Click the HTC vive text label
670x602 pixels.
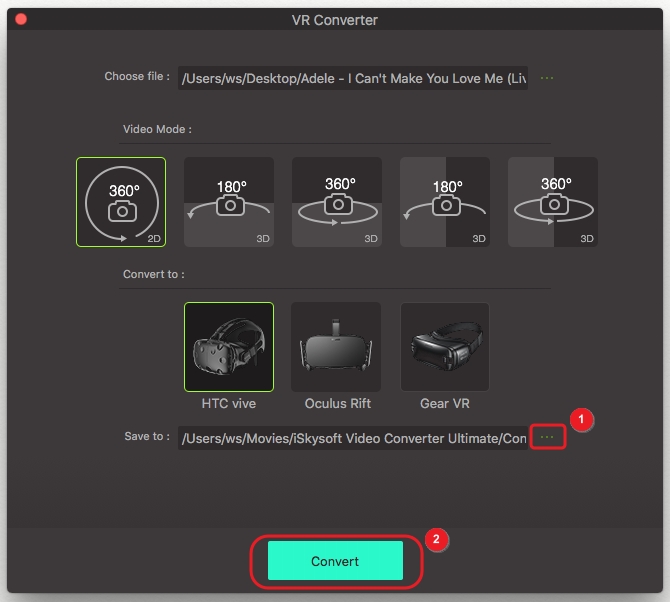229,404
